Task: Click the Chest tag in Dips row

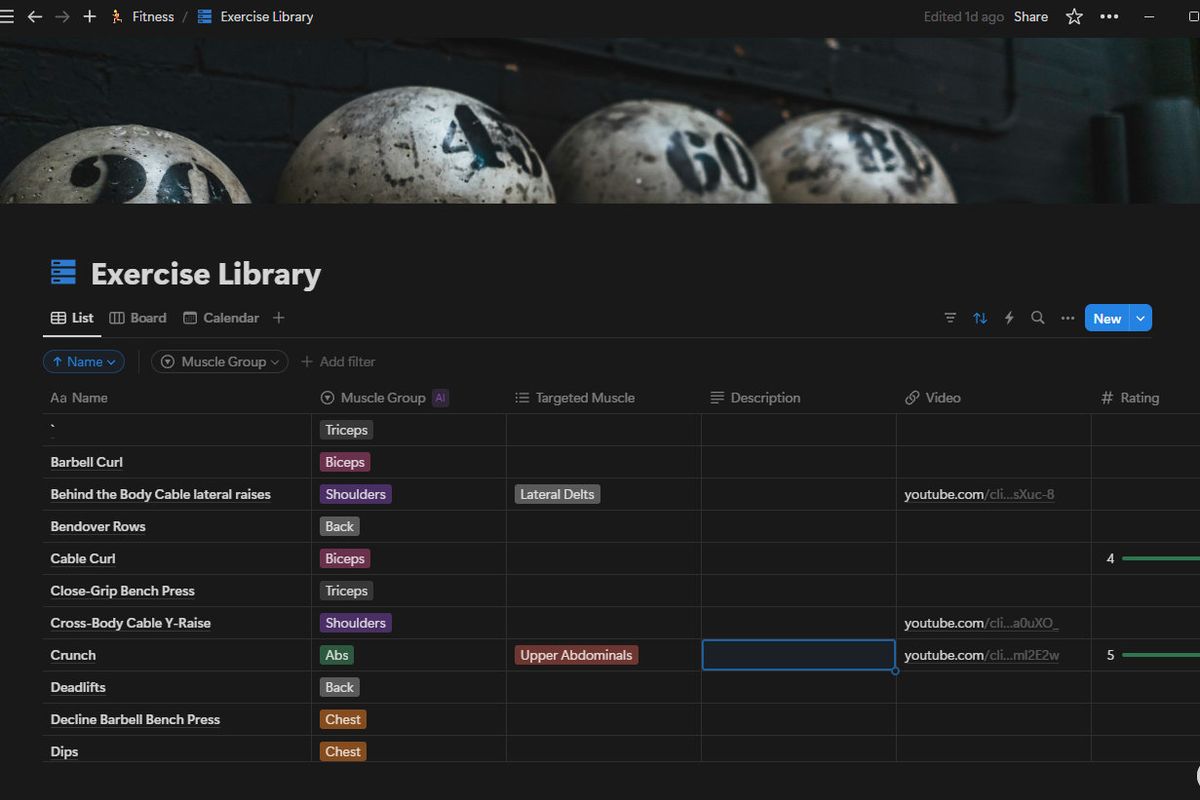Action: (x=343, y=751)
